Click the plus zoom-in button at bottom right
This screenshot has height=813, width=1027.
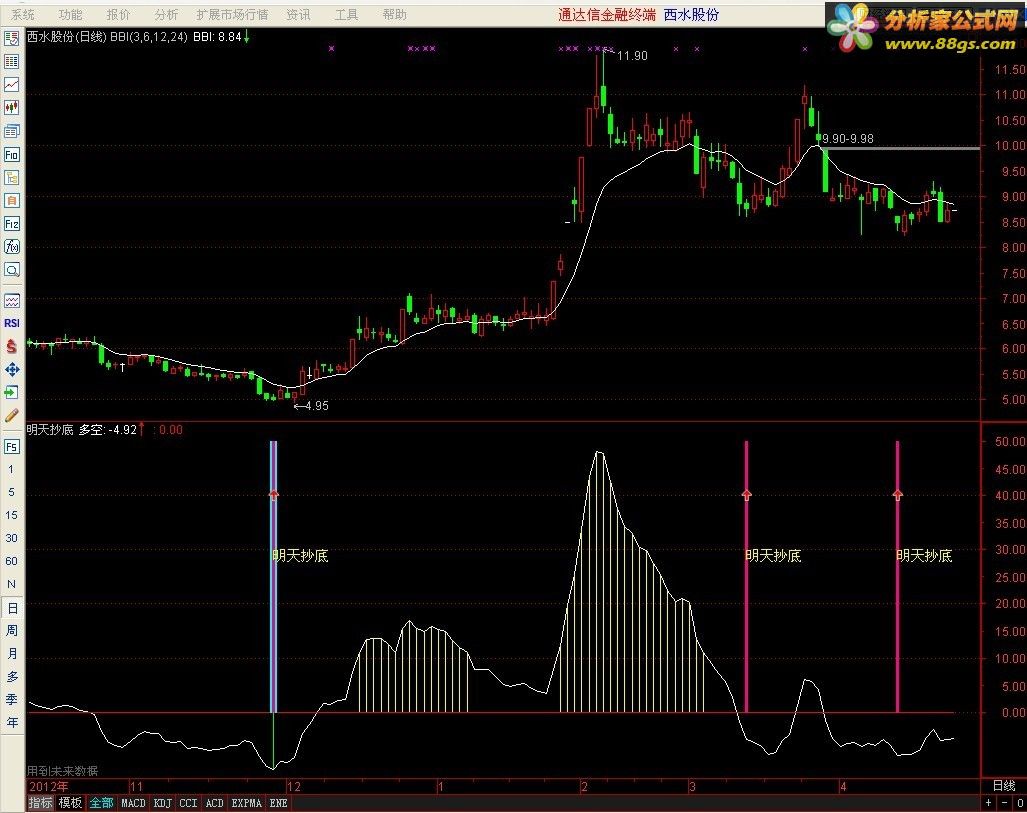tap(989, 803)
